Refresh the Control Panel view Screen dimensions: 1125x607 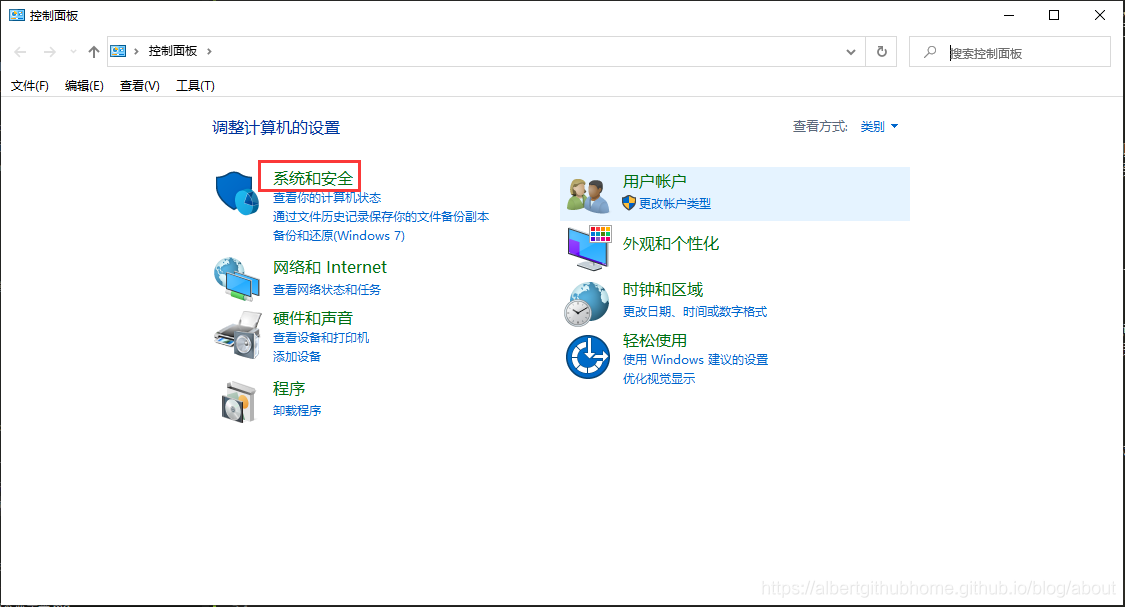coord(882,52)
